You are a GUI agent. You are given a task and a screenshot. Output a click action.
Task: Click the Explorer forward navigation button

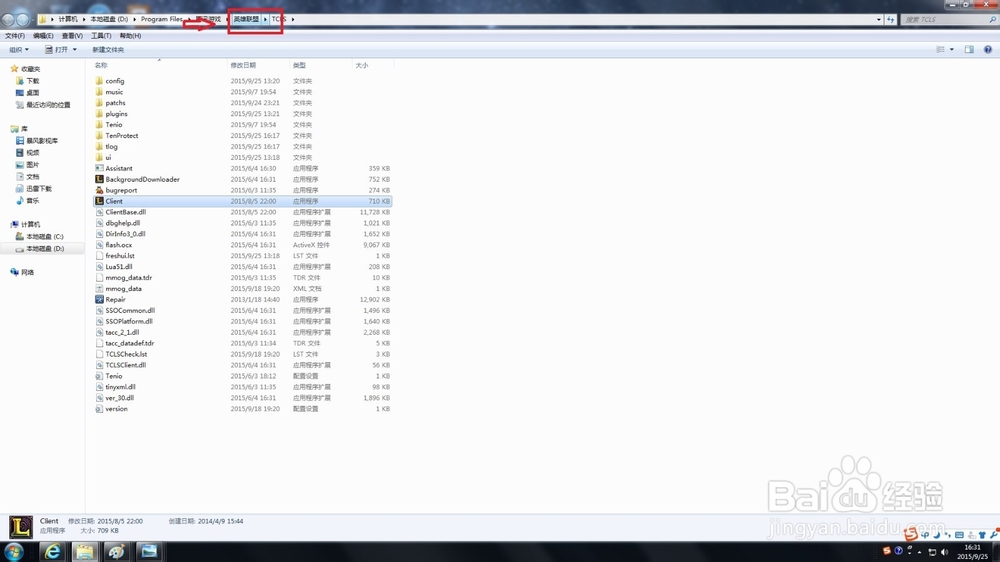click(x=22, y=19)
